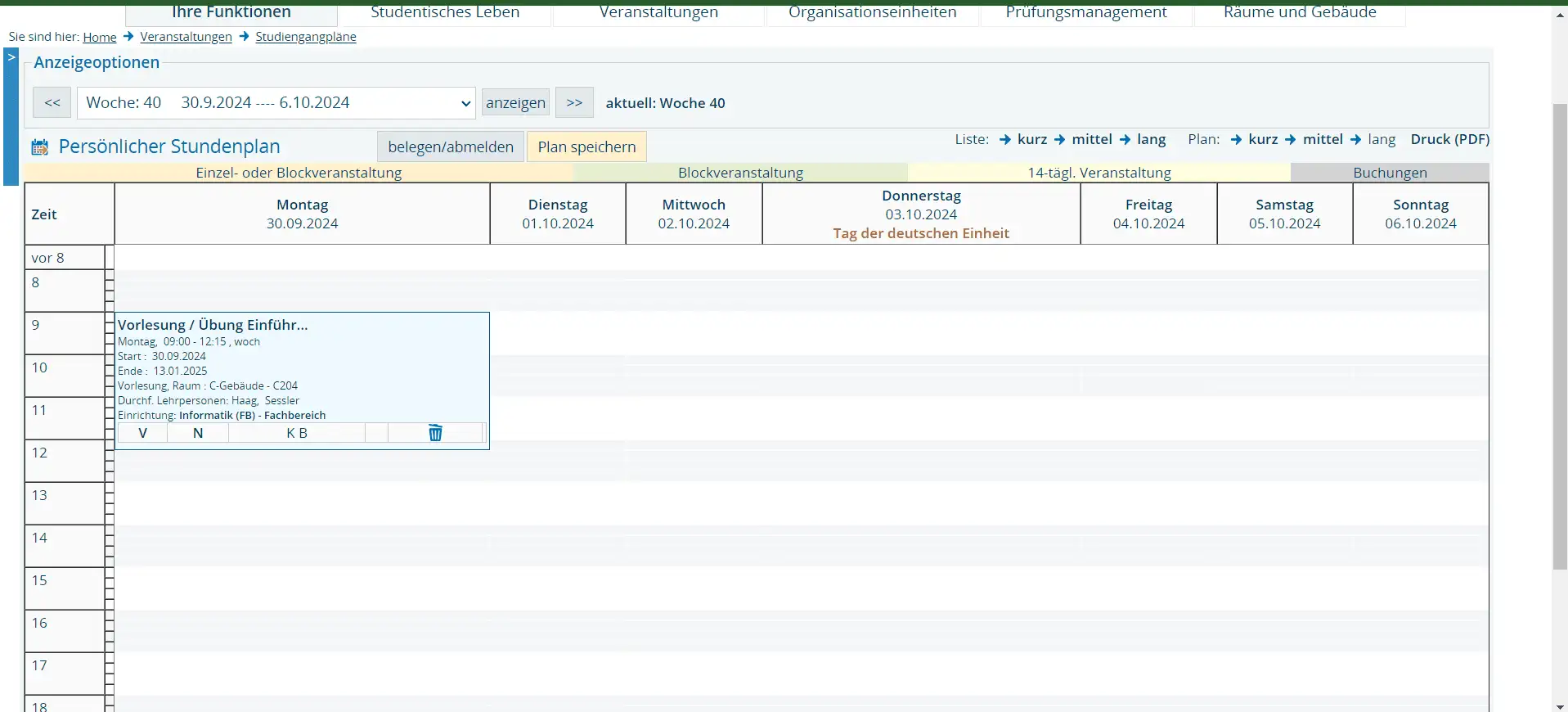Open Vorlesung / Übung Einführ... course title
This screenshot has width=1568, height=712.
point(213,325)
